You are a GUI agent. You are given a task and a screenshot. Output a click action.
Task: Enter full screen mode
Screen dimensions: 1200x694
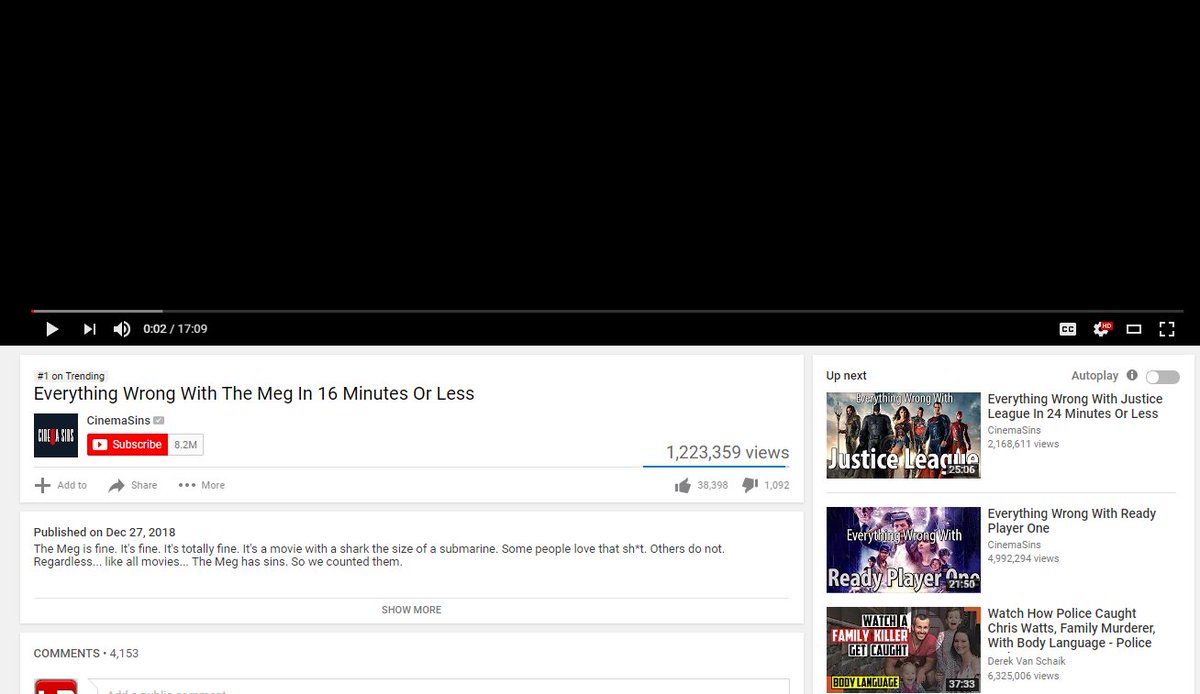(1166, 329)
